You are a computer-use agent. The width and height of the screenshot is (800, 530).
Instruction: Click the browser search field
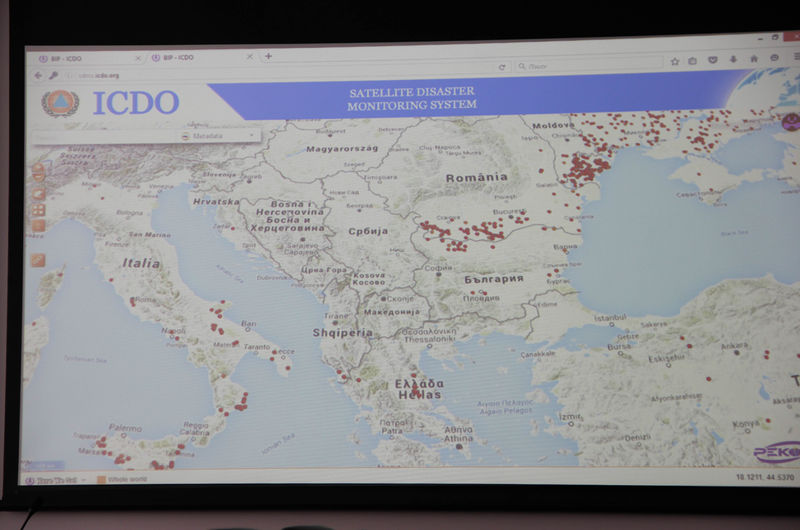pos(587,65)
